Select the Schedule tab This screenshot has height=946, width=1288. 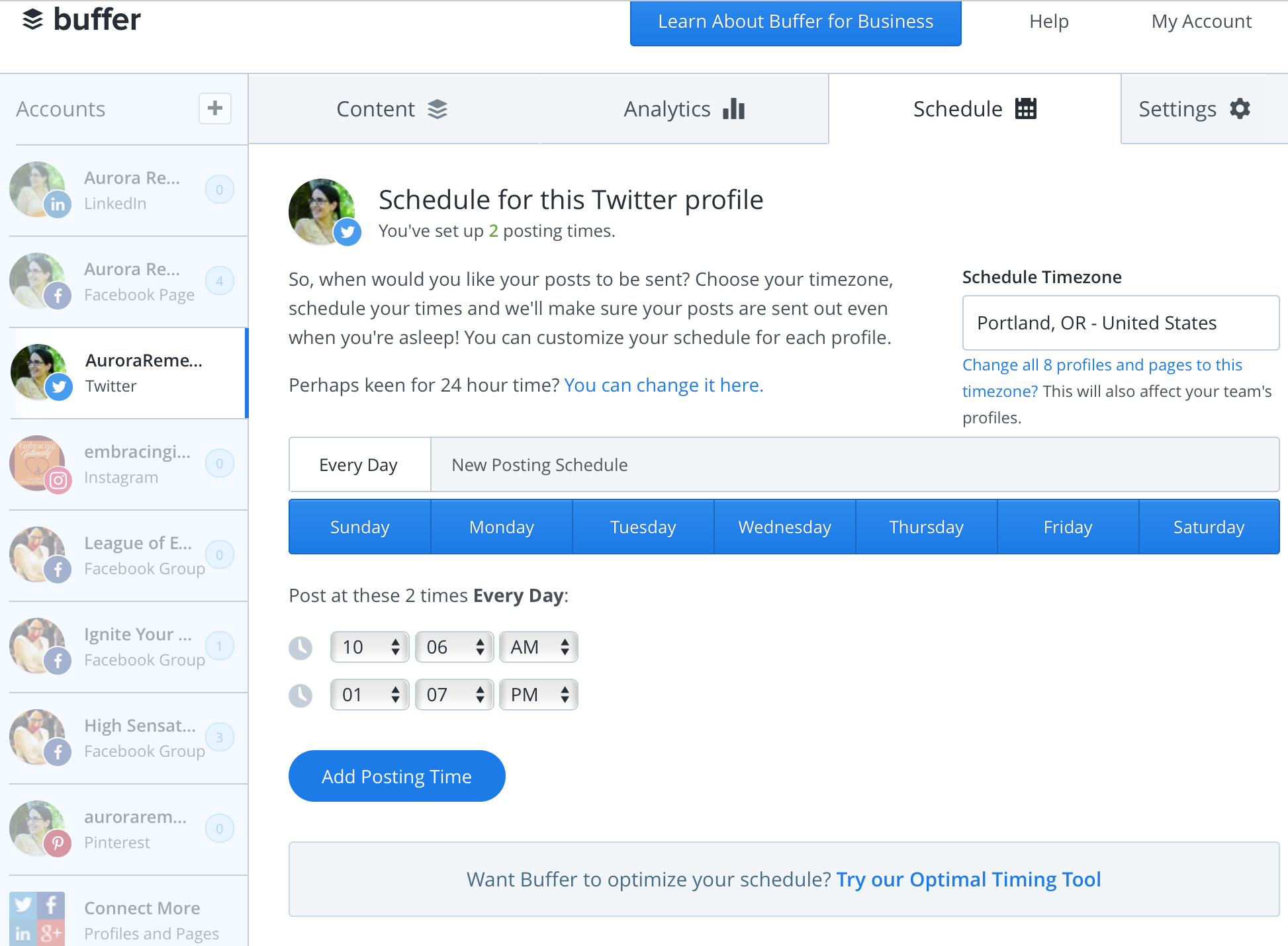pyautogui.click(x=975, y=109)
